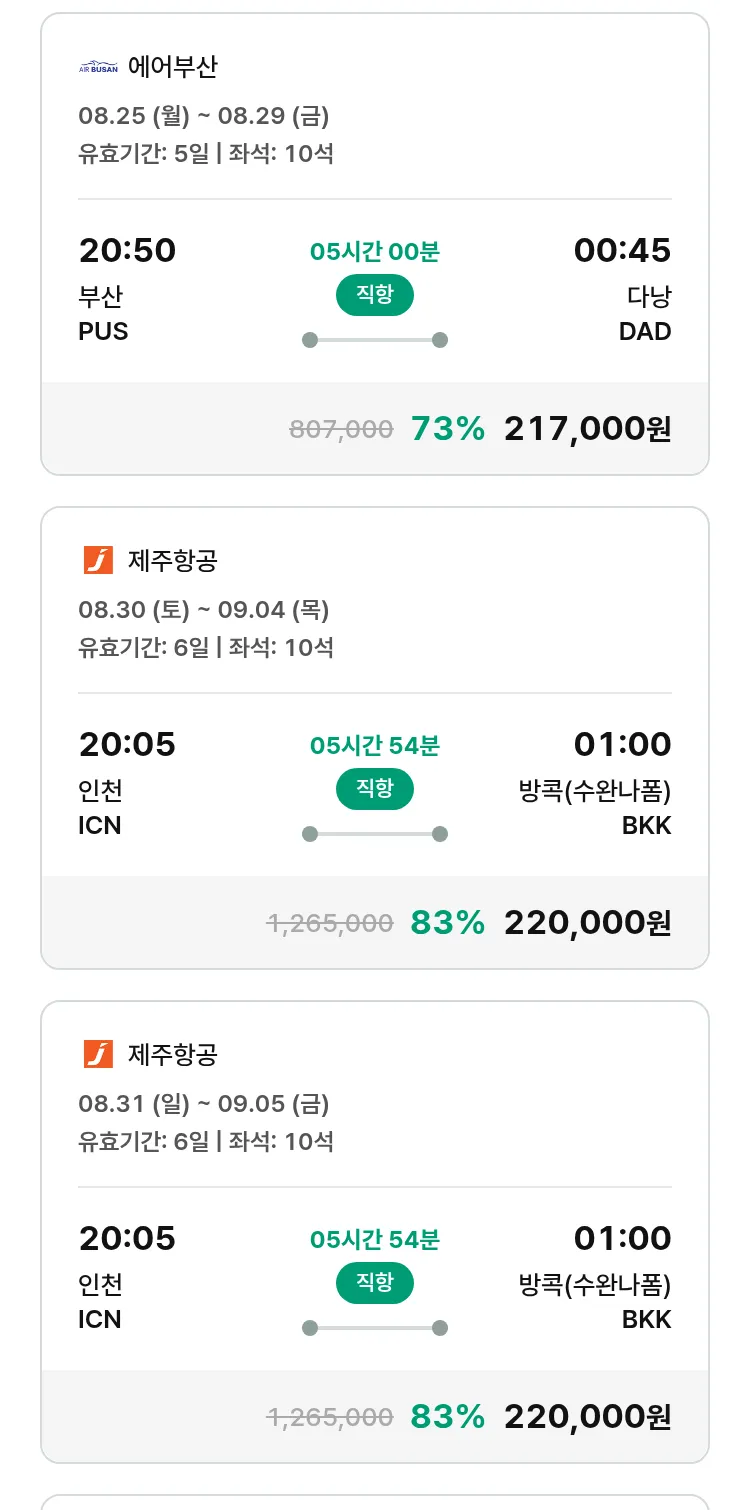750x1510 pixels.
Task: Click the 00:45 arrival time in Da Nang
Action: [x=622, y=250]
